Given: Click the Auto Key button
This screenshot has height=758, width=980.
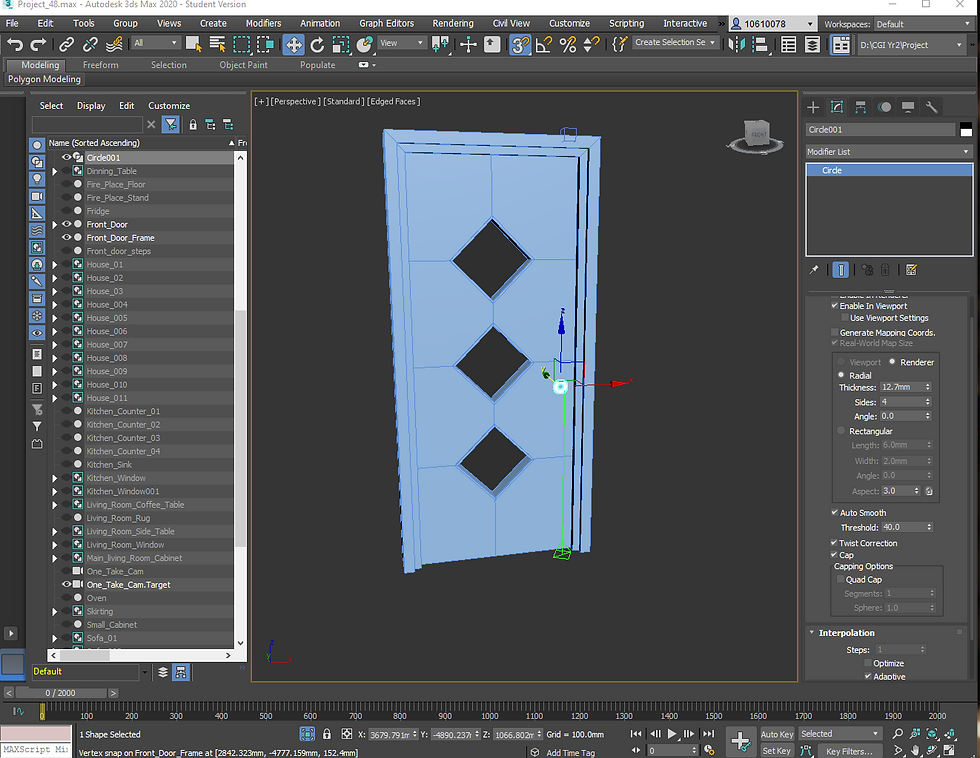Looking at the screenshot, I should click(x=777, y=734).
